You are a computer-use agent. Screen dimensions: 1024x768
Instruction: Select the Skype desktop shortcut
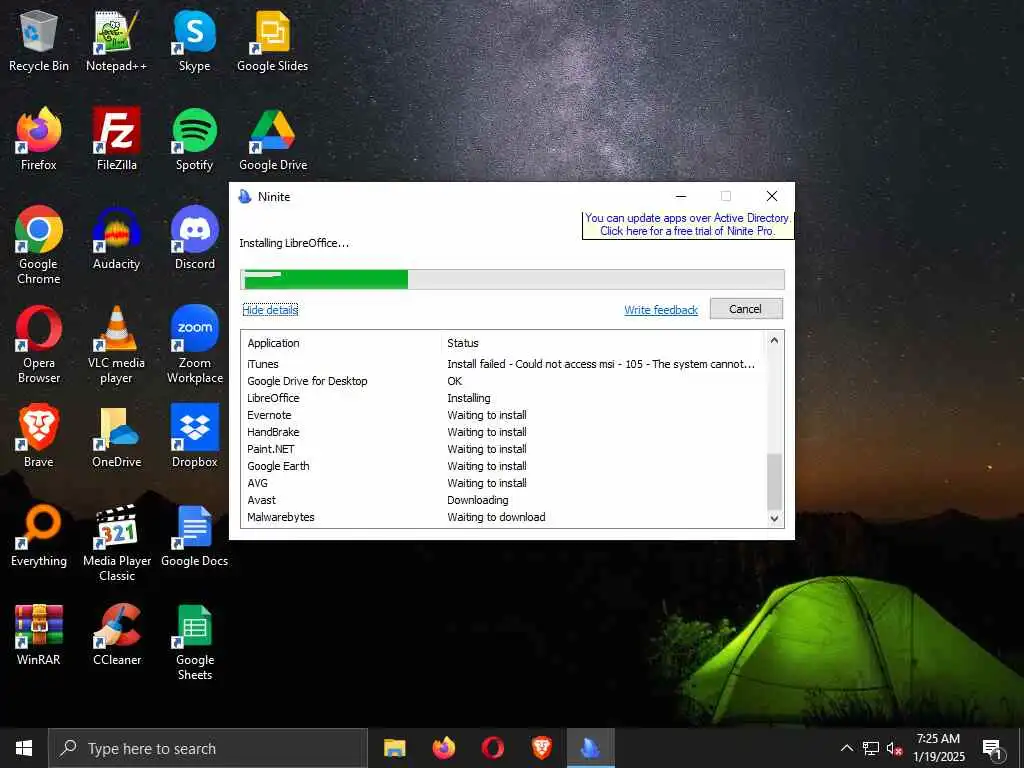pyautogui.click(x=195, y=41)
